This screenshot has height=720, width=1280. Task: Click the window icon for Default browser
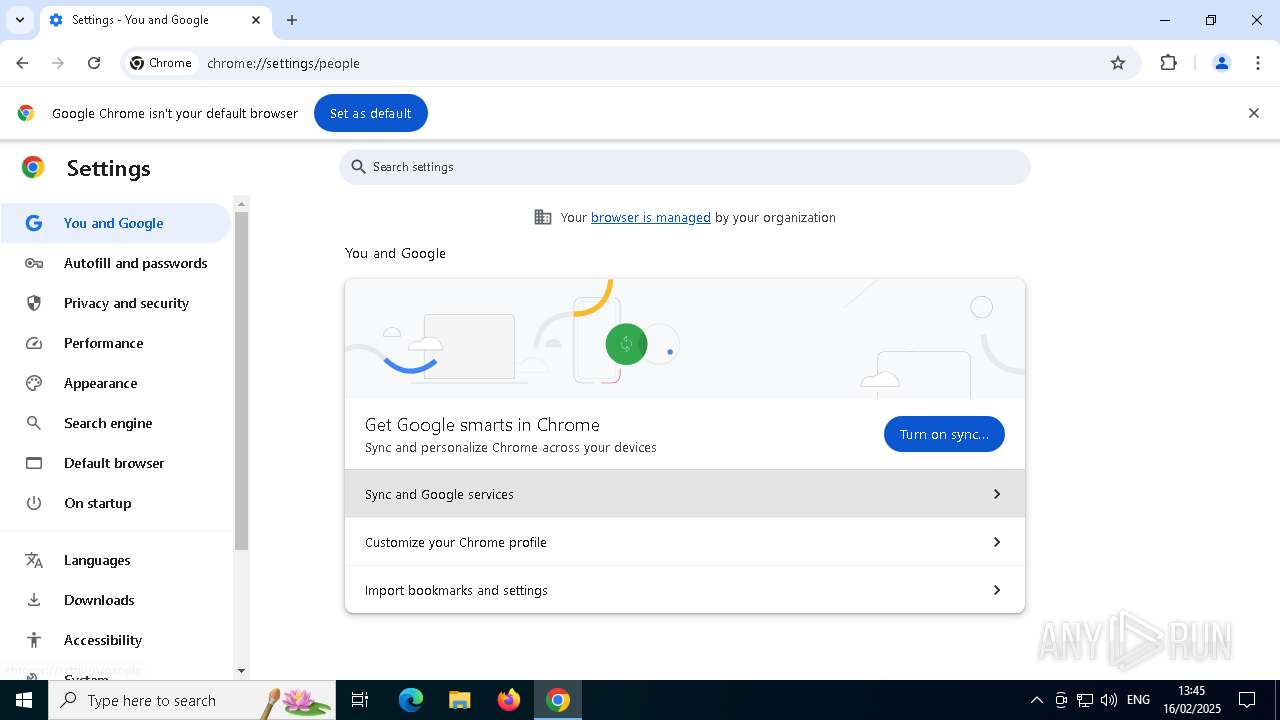[x=34, y=463]
